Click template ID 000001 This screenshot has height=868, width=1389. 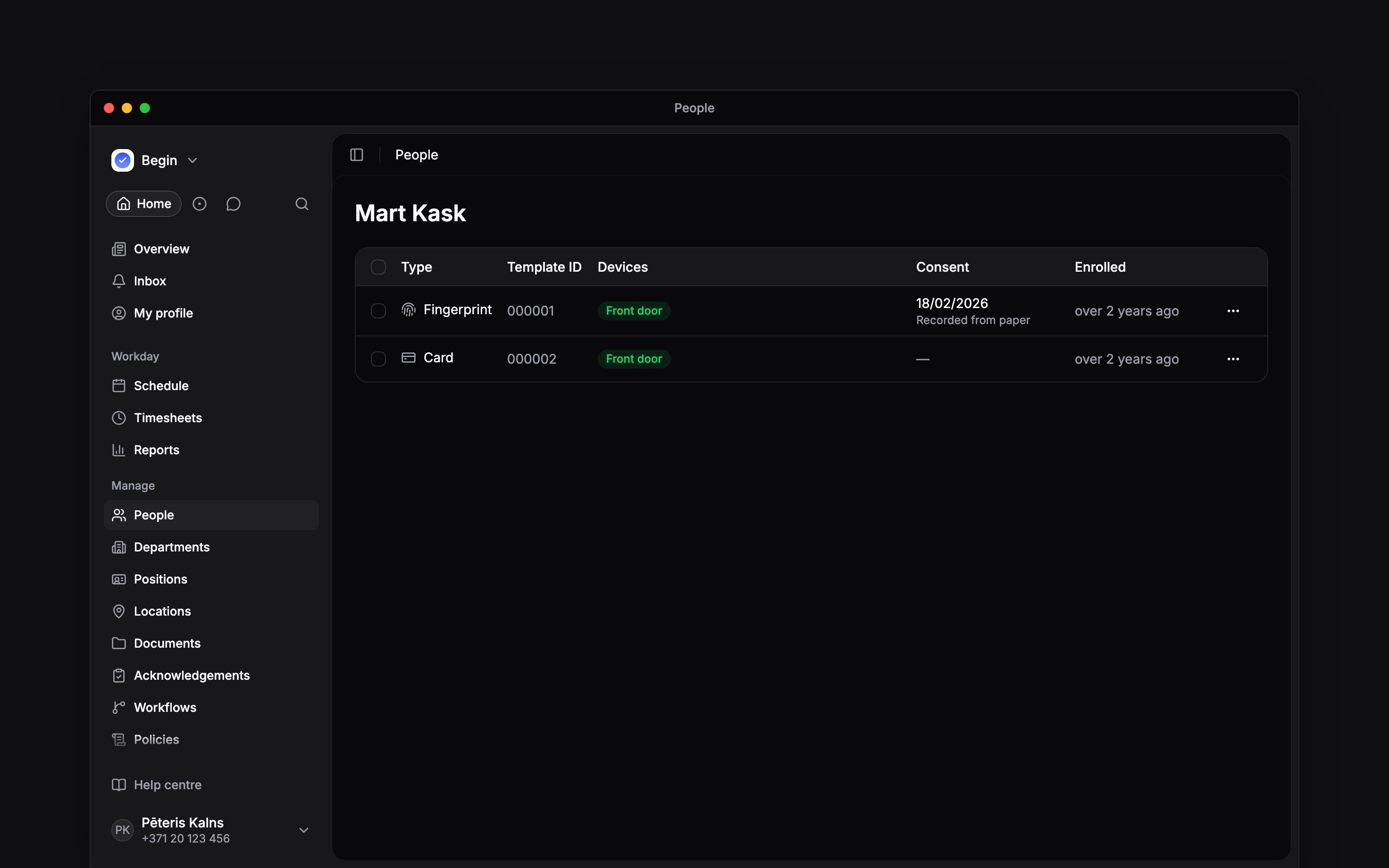tap(530, 310)
